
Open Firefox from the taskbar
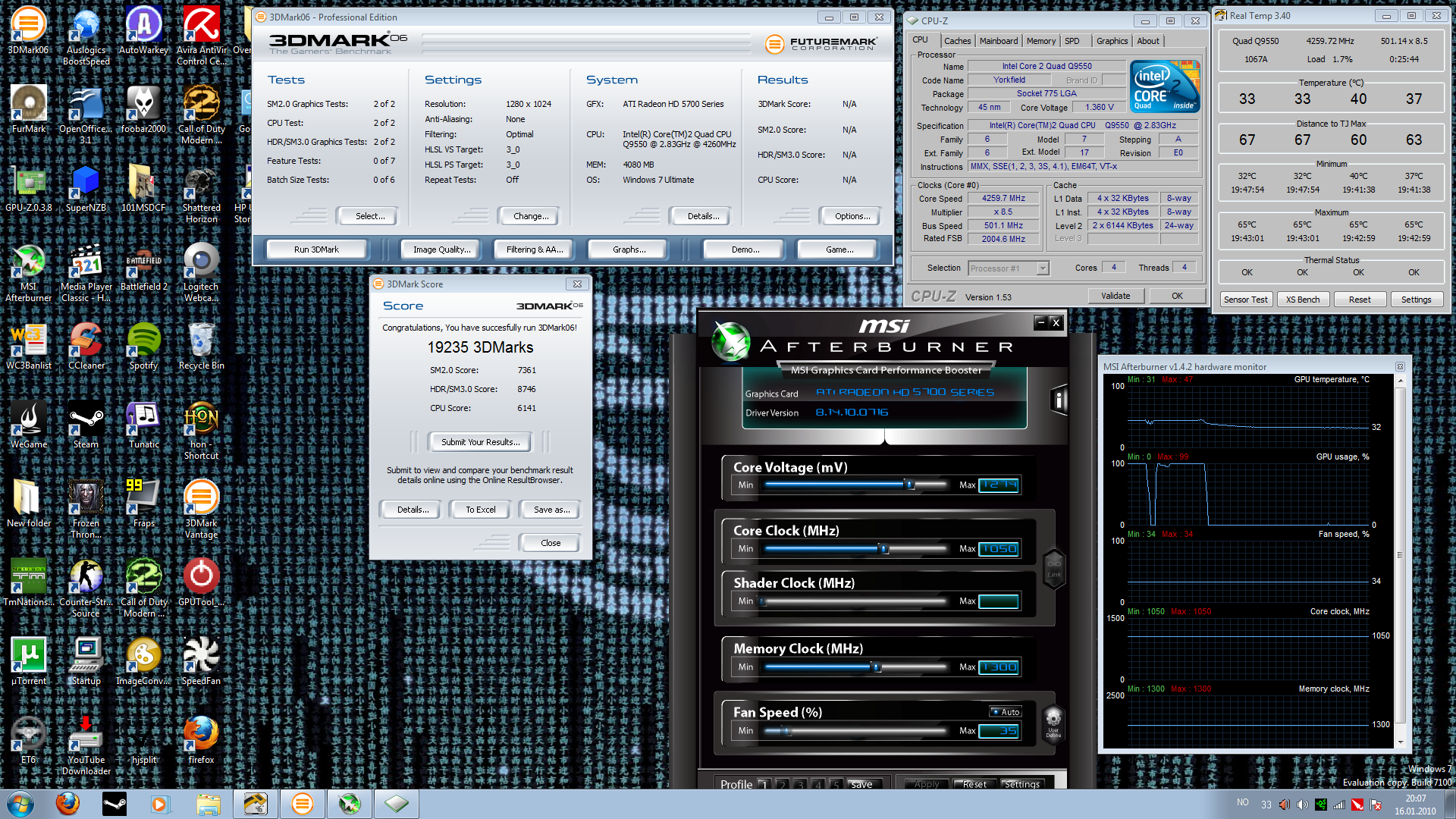[67, 803]
